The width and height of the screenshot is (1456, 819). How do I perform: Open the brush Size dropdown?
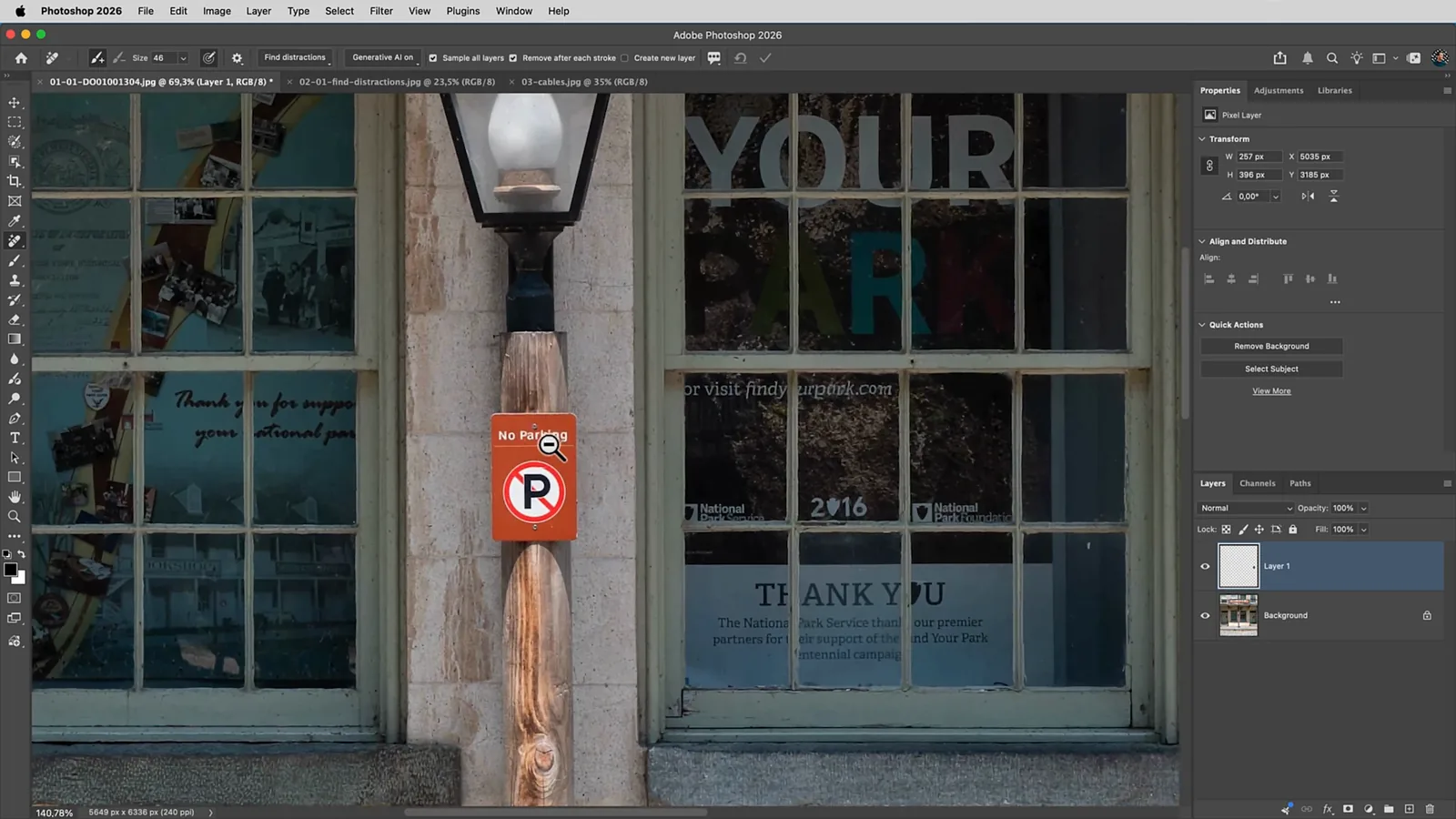click(x=183, y=57)
